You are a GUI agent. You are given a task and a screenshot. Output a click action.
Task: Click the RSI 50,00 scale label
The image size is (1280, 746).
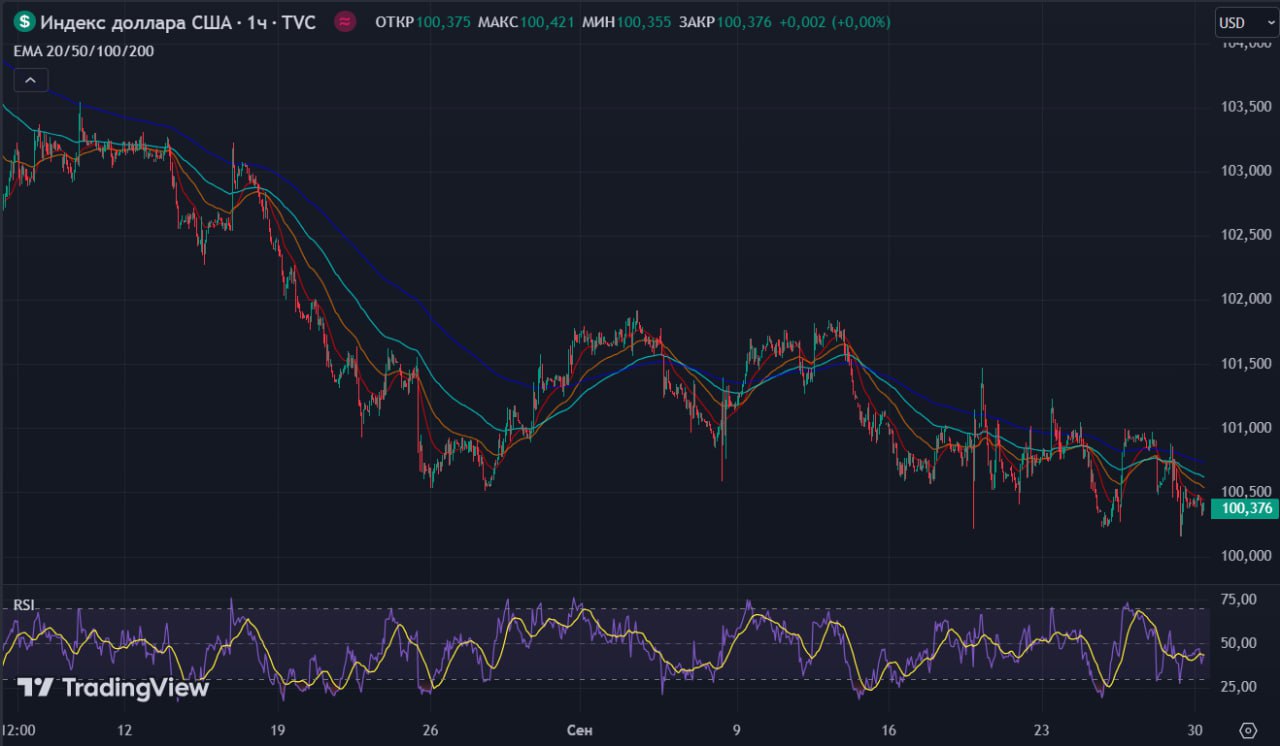[x=1239, y=643]
